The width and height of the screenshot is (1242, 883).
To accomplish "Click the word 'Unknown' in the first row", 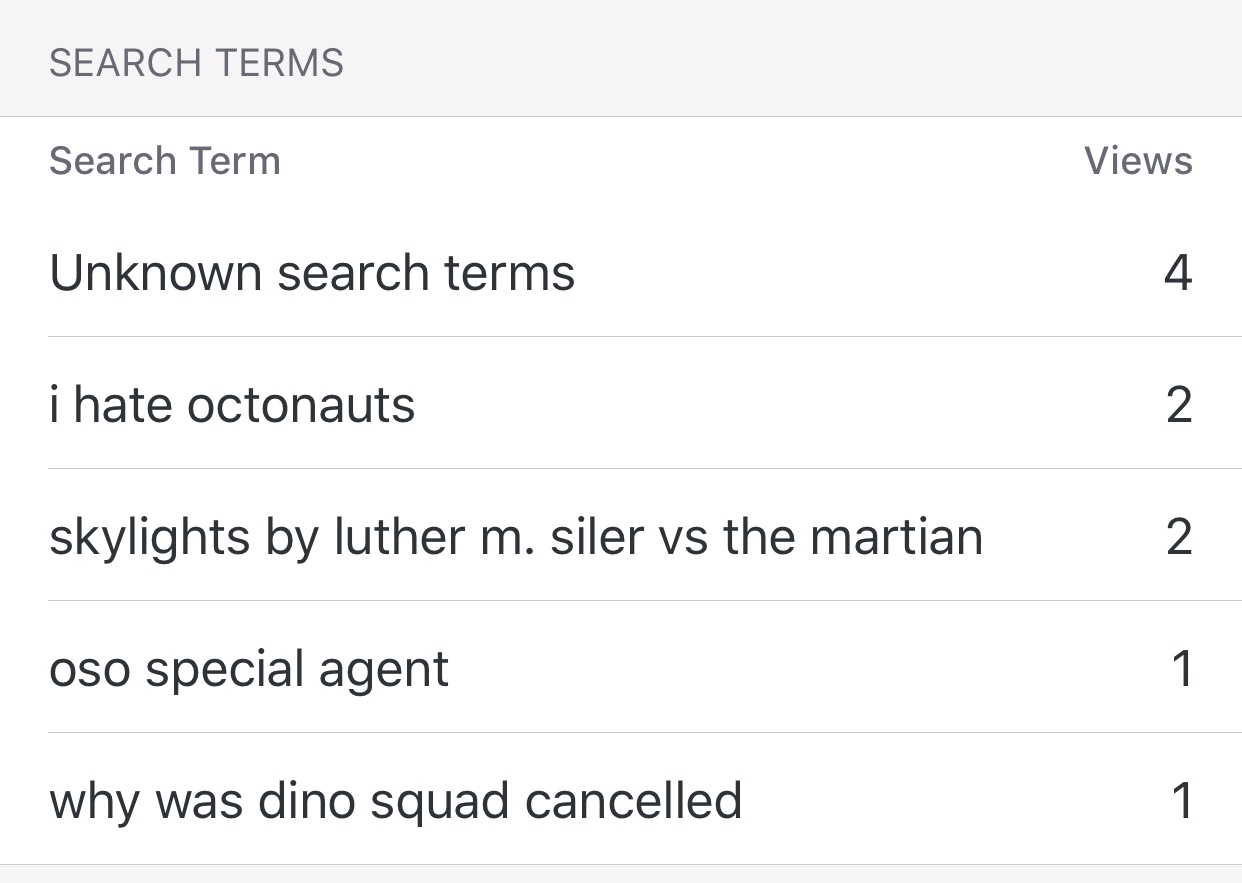I will [156, 273].
